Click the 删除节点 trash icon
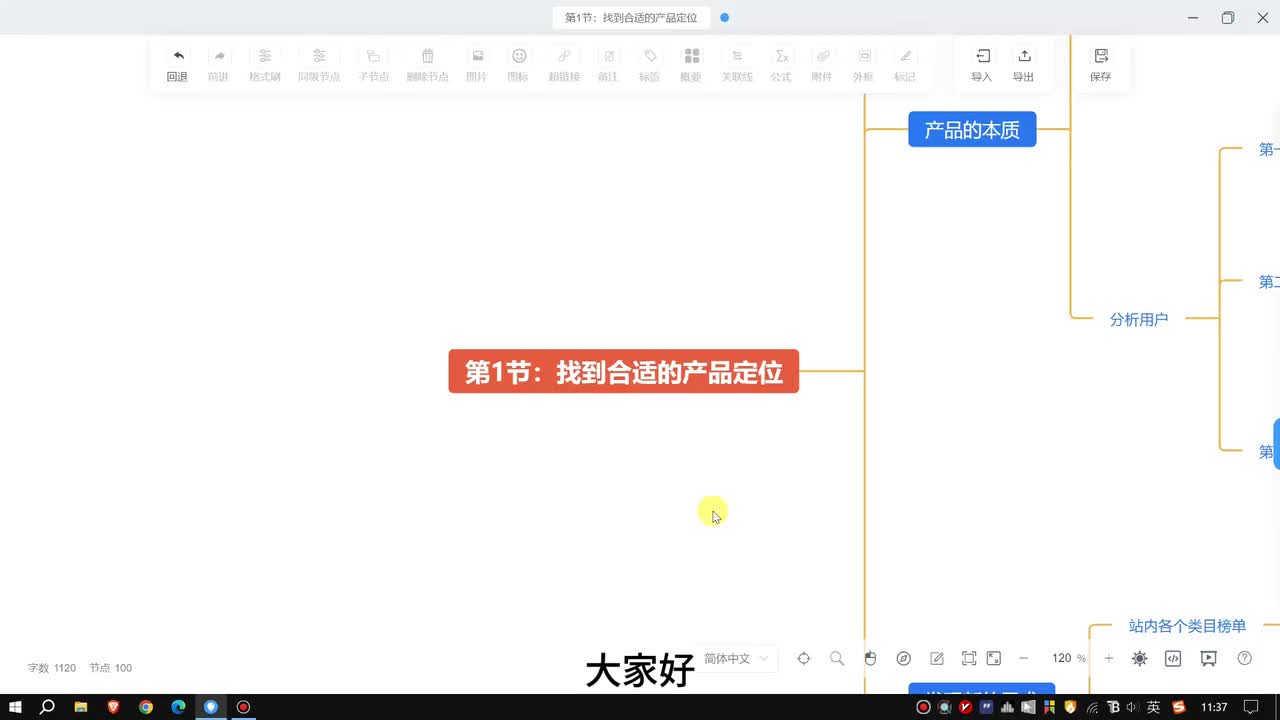The image size is (1280, 720). coord(428,56)
